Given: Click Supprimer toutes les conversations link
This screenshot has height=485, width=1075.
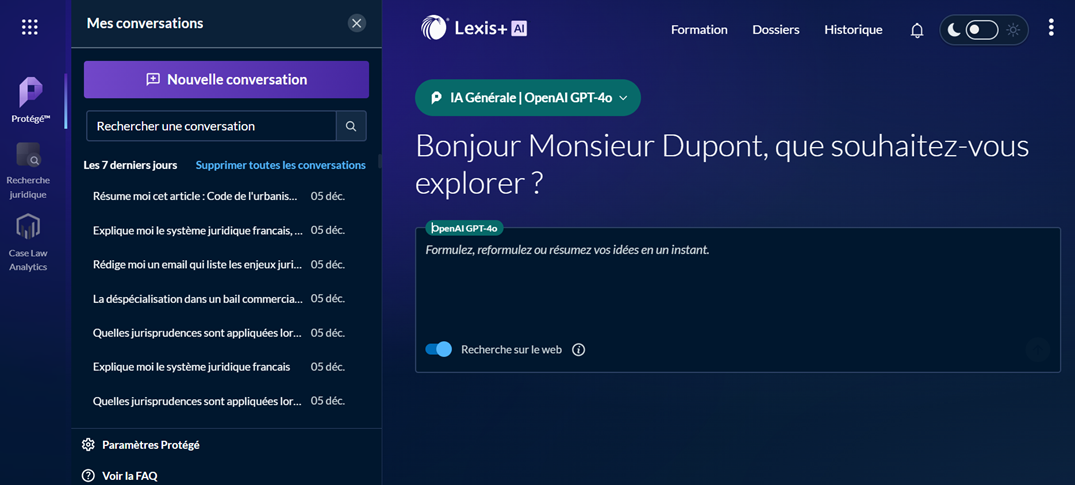Looking at the screenshot, I should coord(280,165).
